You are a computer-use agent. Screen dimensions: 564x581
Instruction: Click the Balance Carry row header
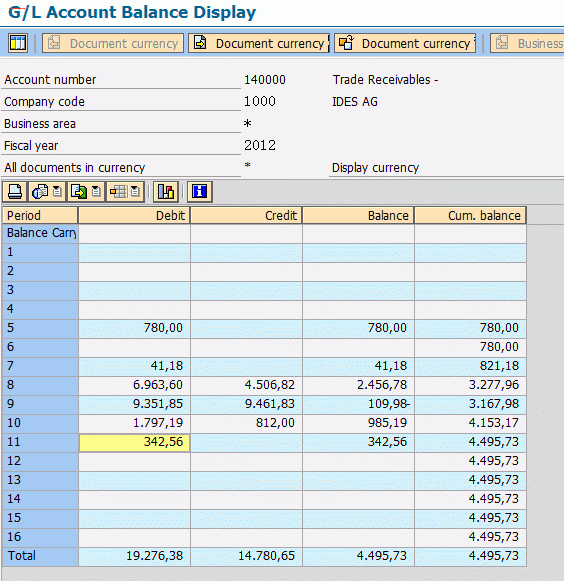40,233
